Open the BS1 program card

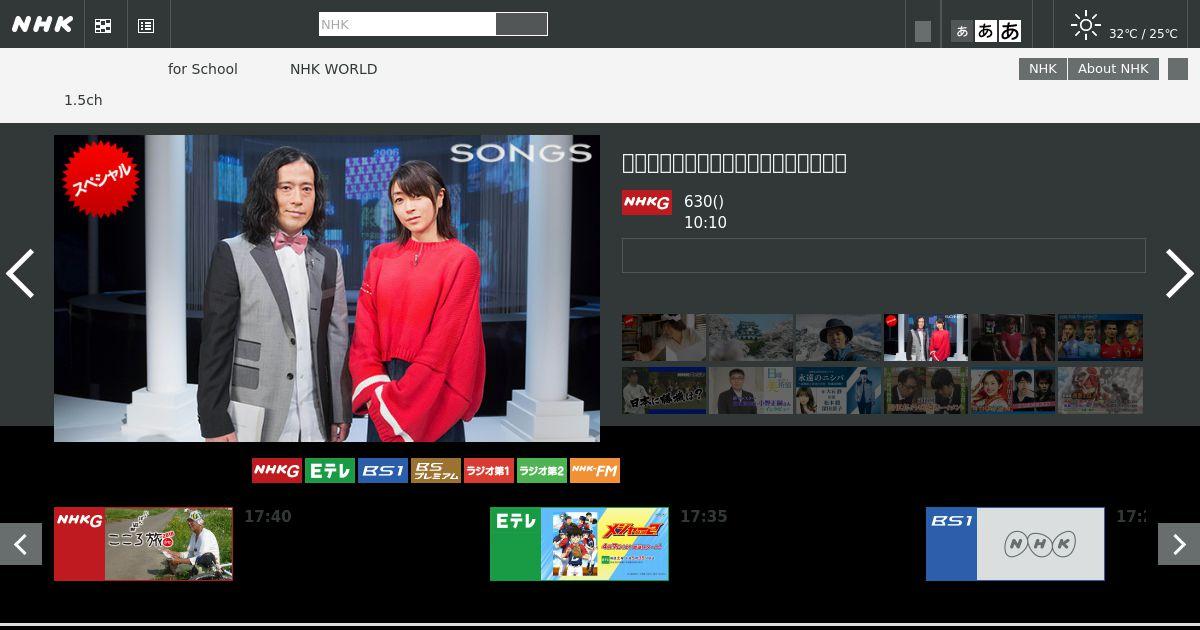click(x=1015, y=544)
